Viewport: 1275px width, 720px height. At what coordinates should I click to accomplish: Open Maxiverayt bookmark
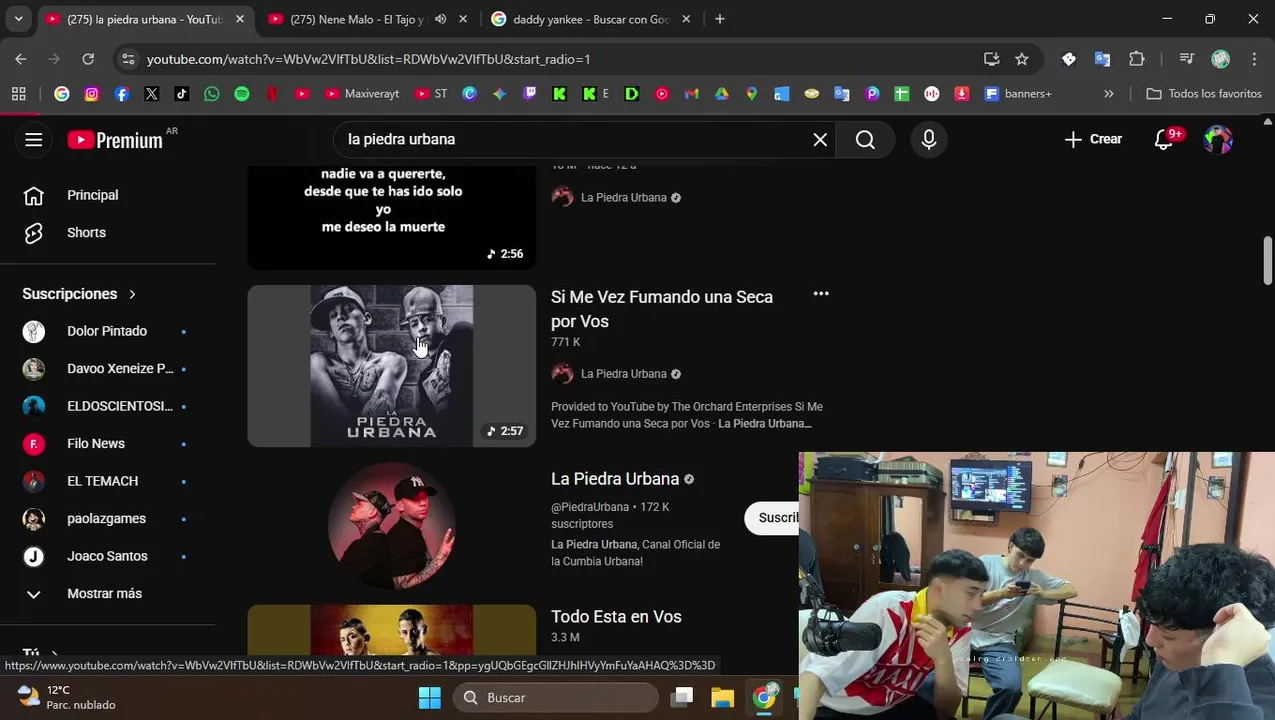pos(362,94)
